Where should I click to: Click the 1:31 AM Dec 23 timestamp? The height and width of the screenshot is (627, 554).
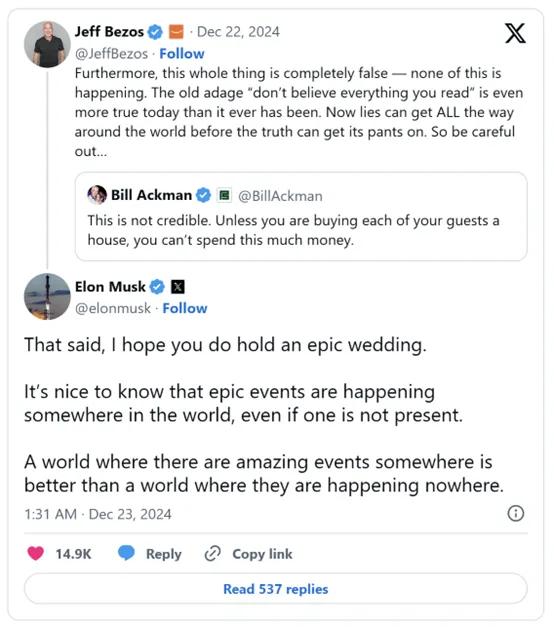[98, 514]
